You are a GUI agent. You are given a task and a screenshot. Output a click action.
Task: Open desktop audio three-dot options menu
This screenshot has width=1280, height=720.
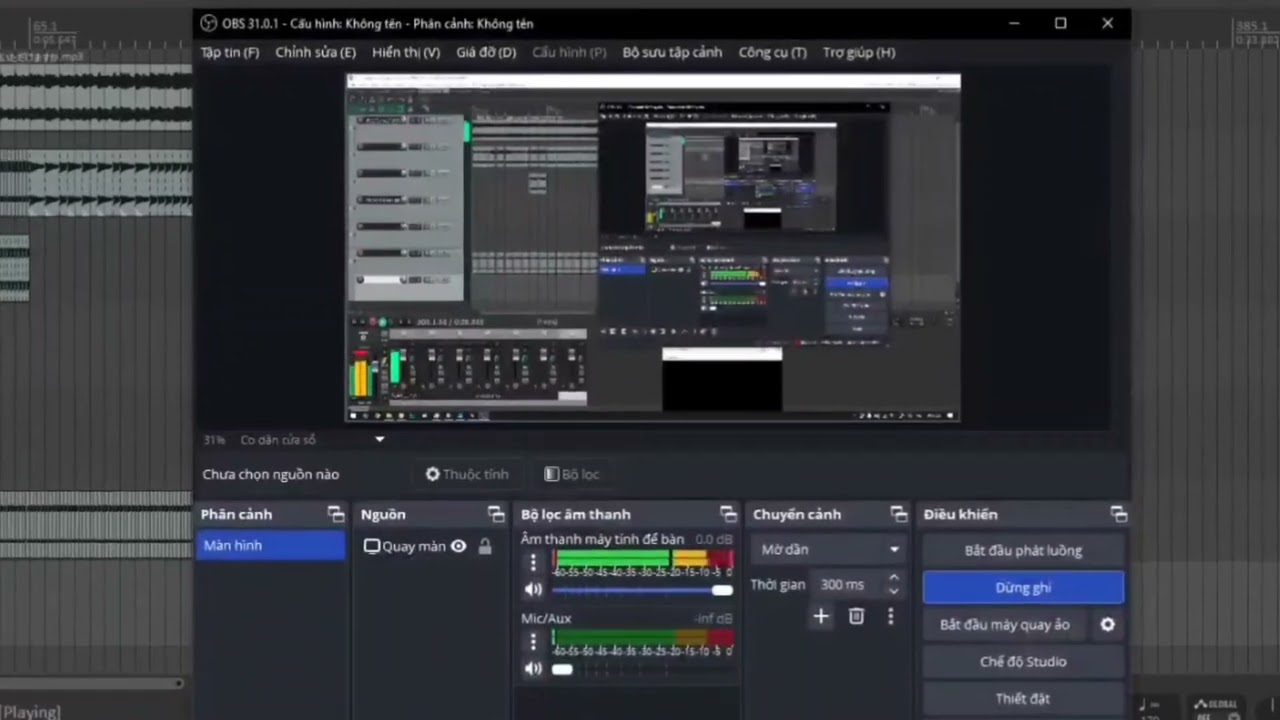click(533, 562)
